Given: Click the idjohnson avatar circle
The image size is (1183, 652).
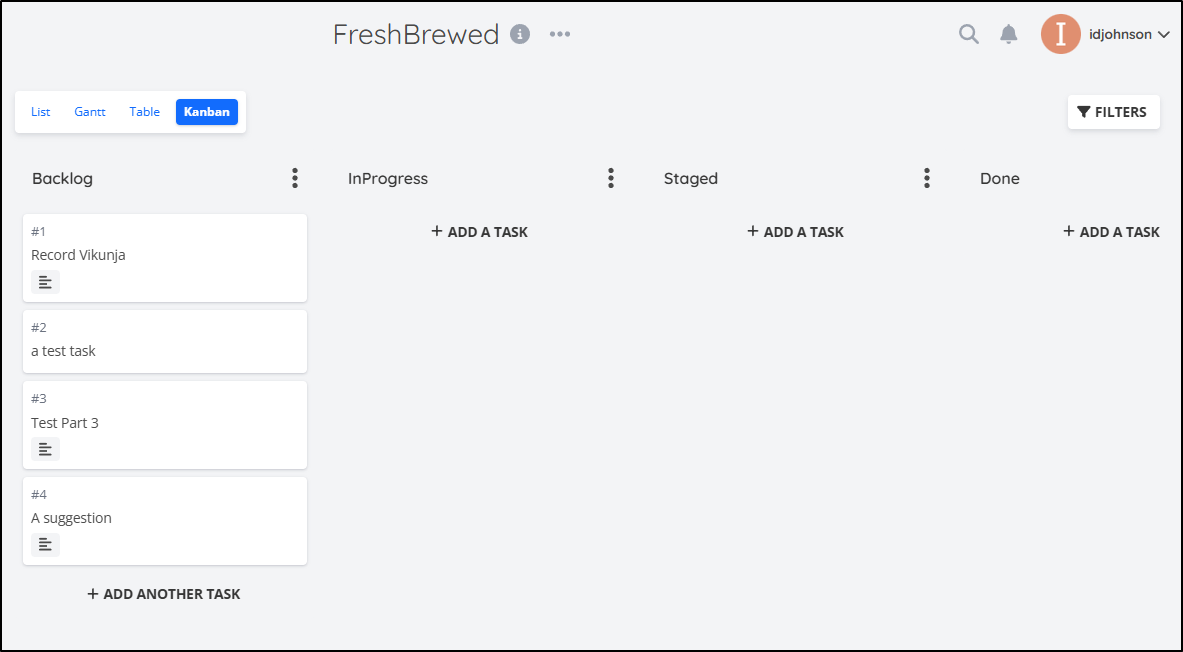Looking at the screenshot, I should coord(1061,34).
